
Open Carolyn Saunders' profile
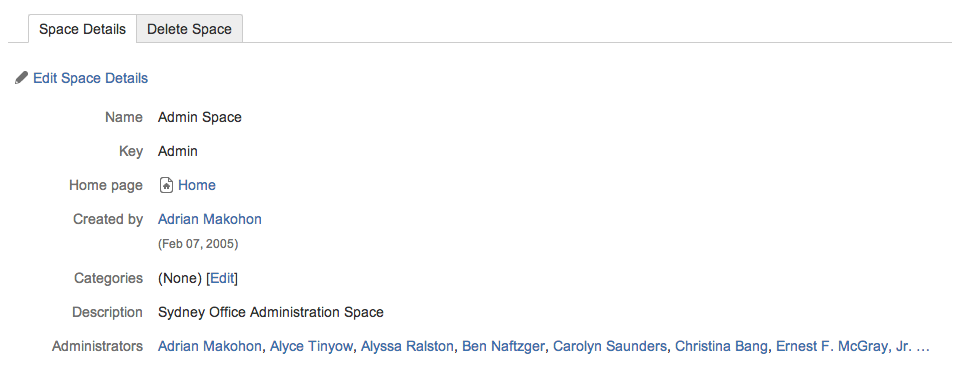click(610, 346)
